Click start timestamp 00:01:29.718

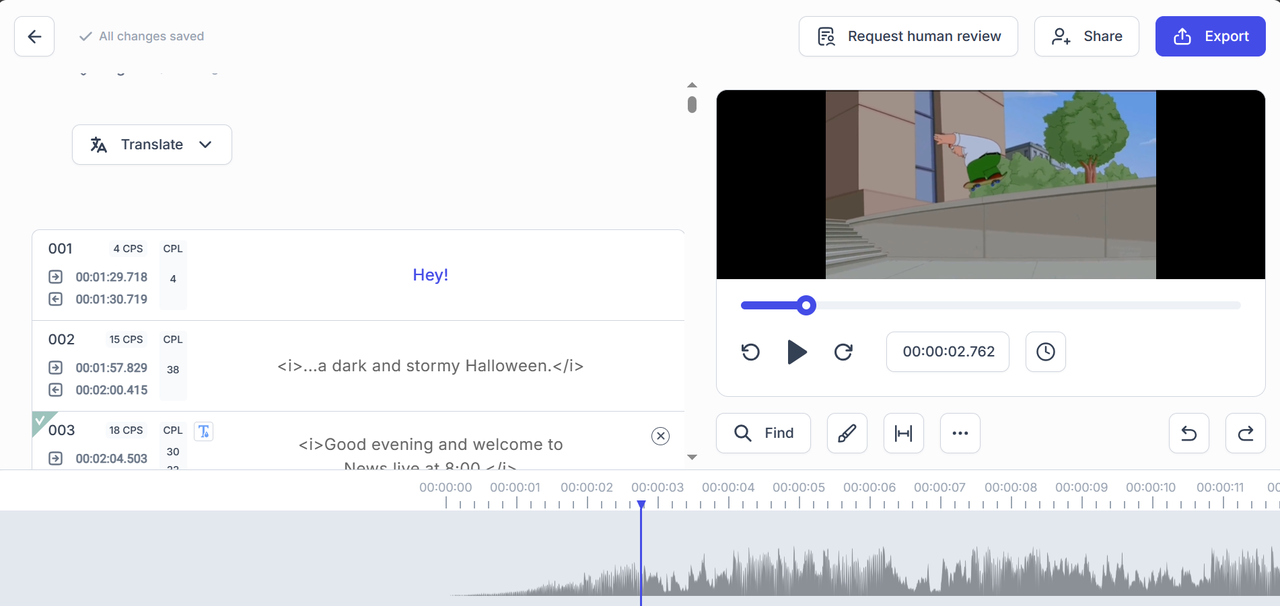point(111,277)
